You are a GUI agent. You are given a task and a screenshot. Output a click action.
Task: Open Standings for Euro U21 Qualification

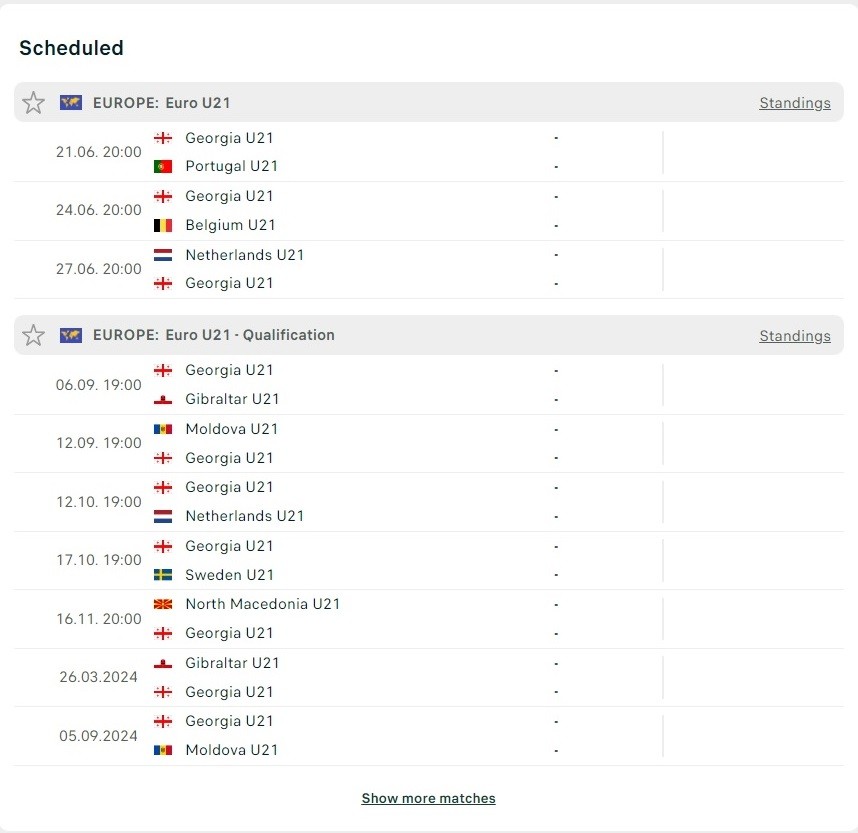[795, 335]
